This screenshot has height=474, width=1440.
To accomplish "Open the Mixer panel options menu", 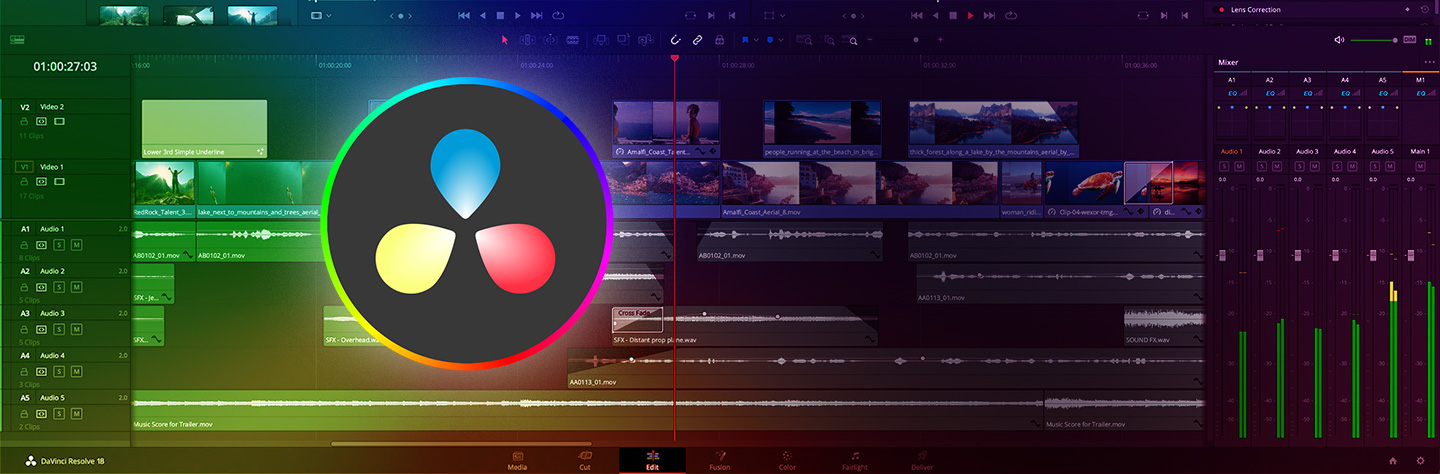I will coord(1430,62).
